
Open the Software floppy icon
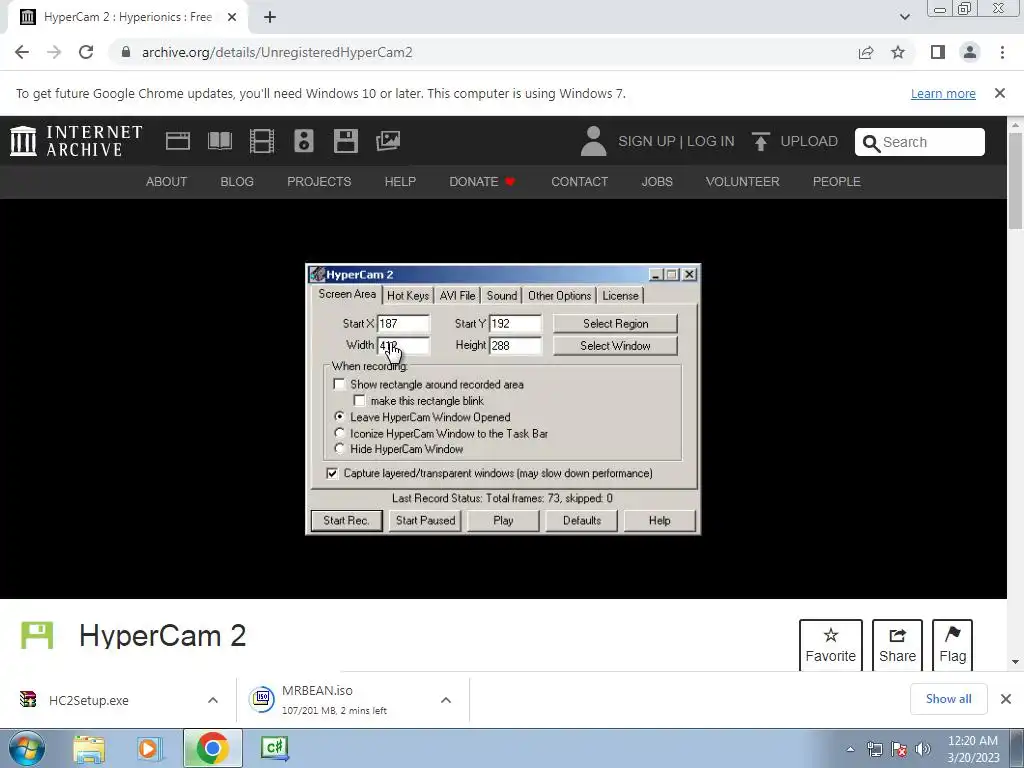345,141
